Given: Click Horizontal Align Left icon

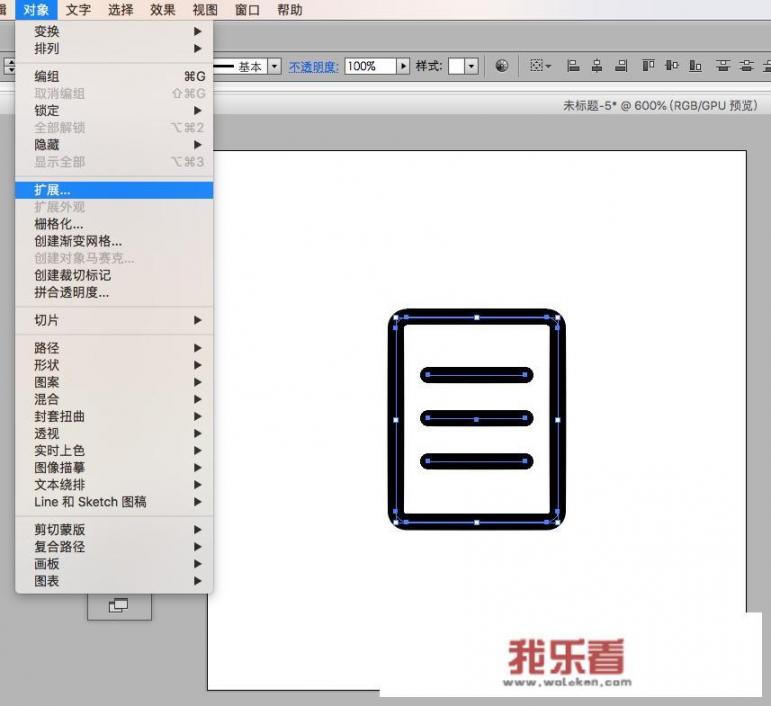Looking at the screenshot, I should pos(573,65).
